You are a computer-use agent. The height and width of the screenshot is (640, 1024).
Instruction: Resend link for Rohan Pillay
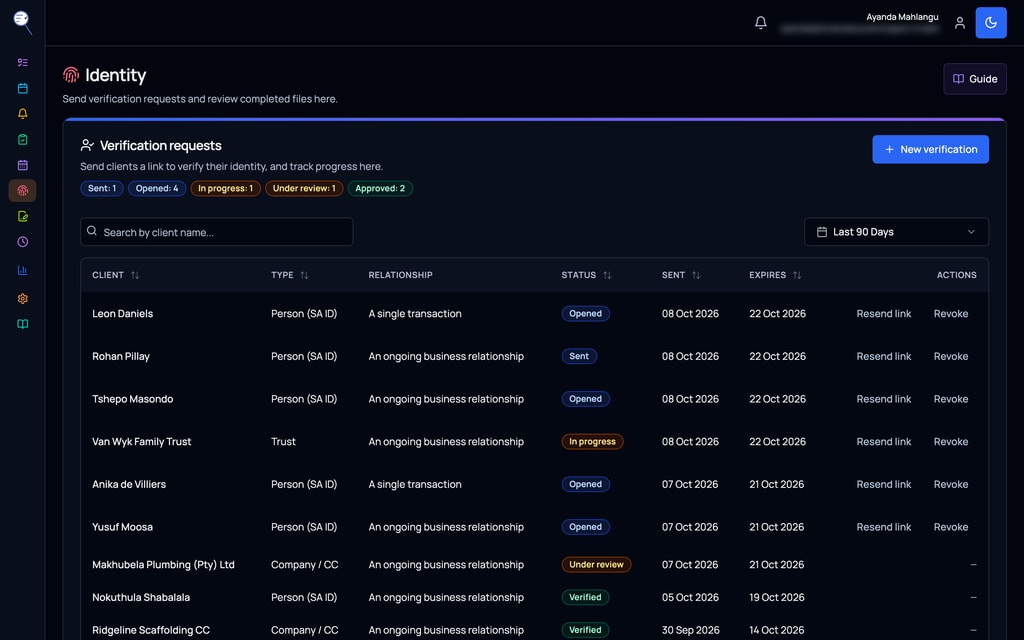tap(884, 356)
